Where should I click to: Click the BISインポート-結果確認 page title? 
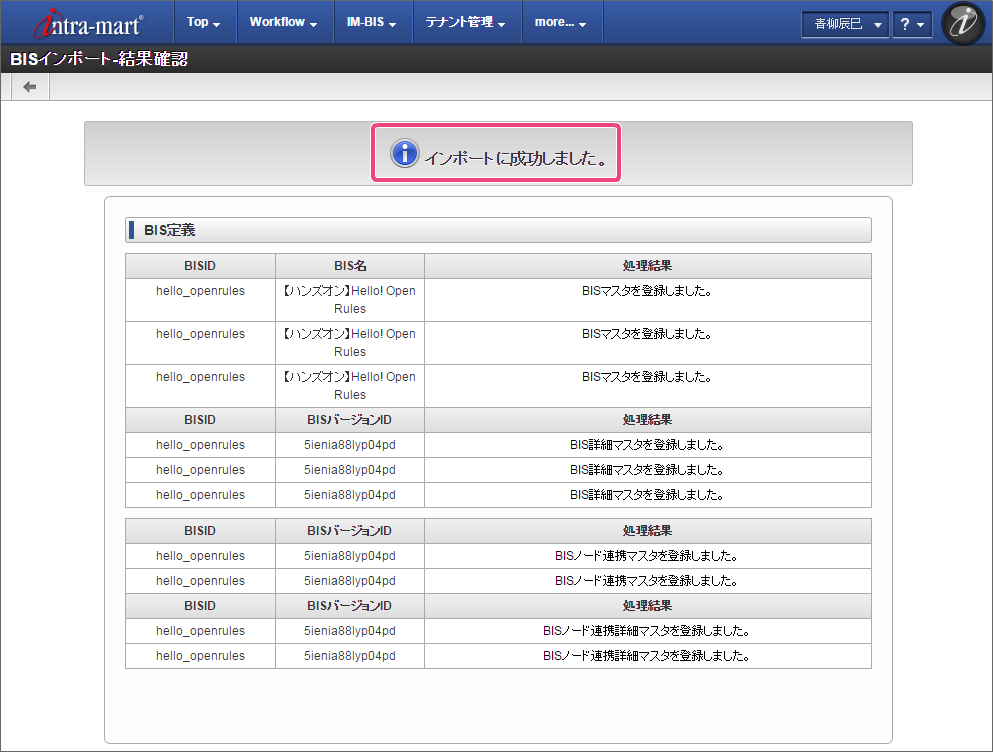(x=99, y=59)
